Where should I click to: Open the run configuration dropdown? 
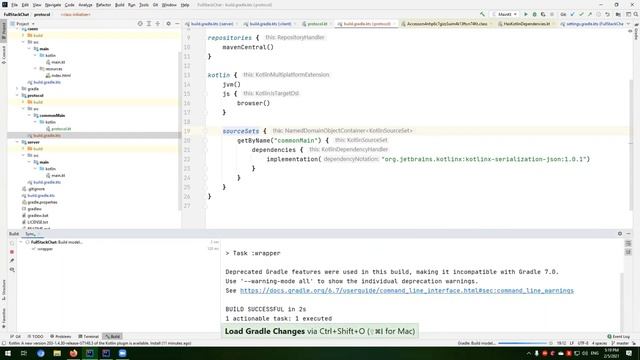(x=505, y=14)
